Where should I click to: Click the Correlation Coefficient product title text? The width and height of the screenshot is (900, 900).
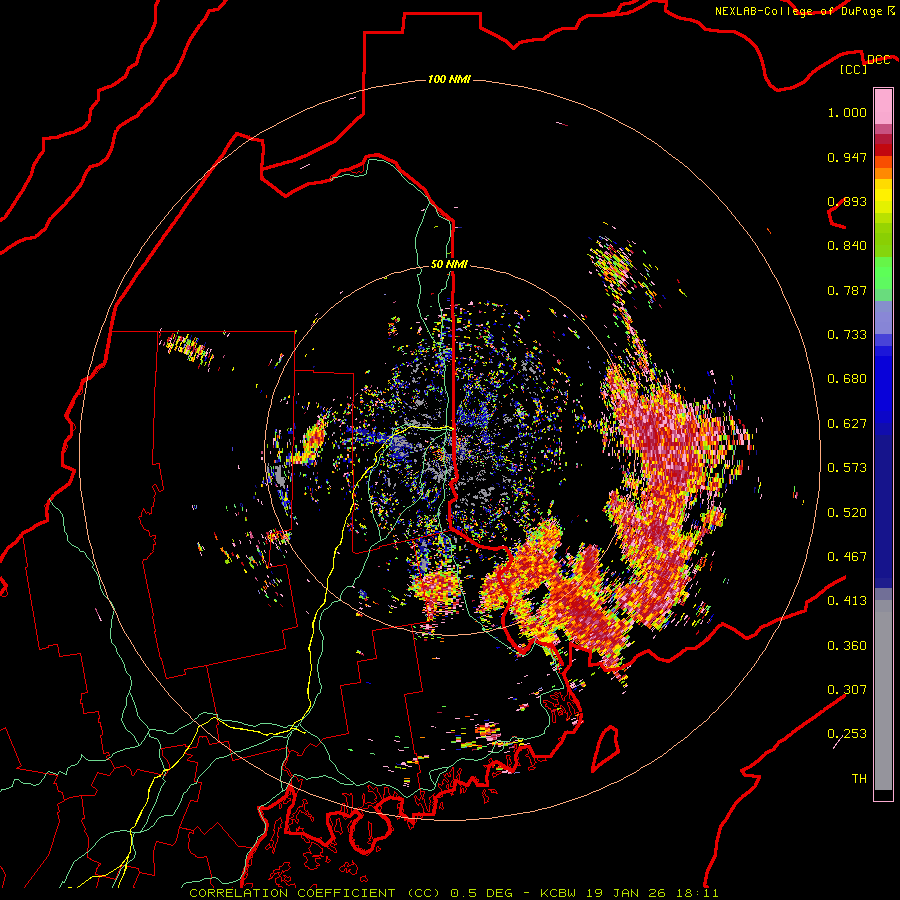315,893
